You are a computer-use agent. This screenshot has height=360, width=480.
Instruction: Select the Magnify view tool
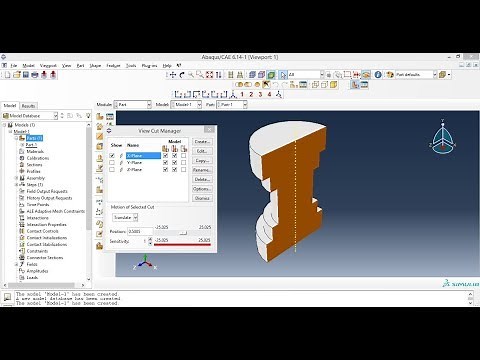(x=191, y=75)
